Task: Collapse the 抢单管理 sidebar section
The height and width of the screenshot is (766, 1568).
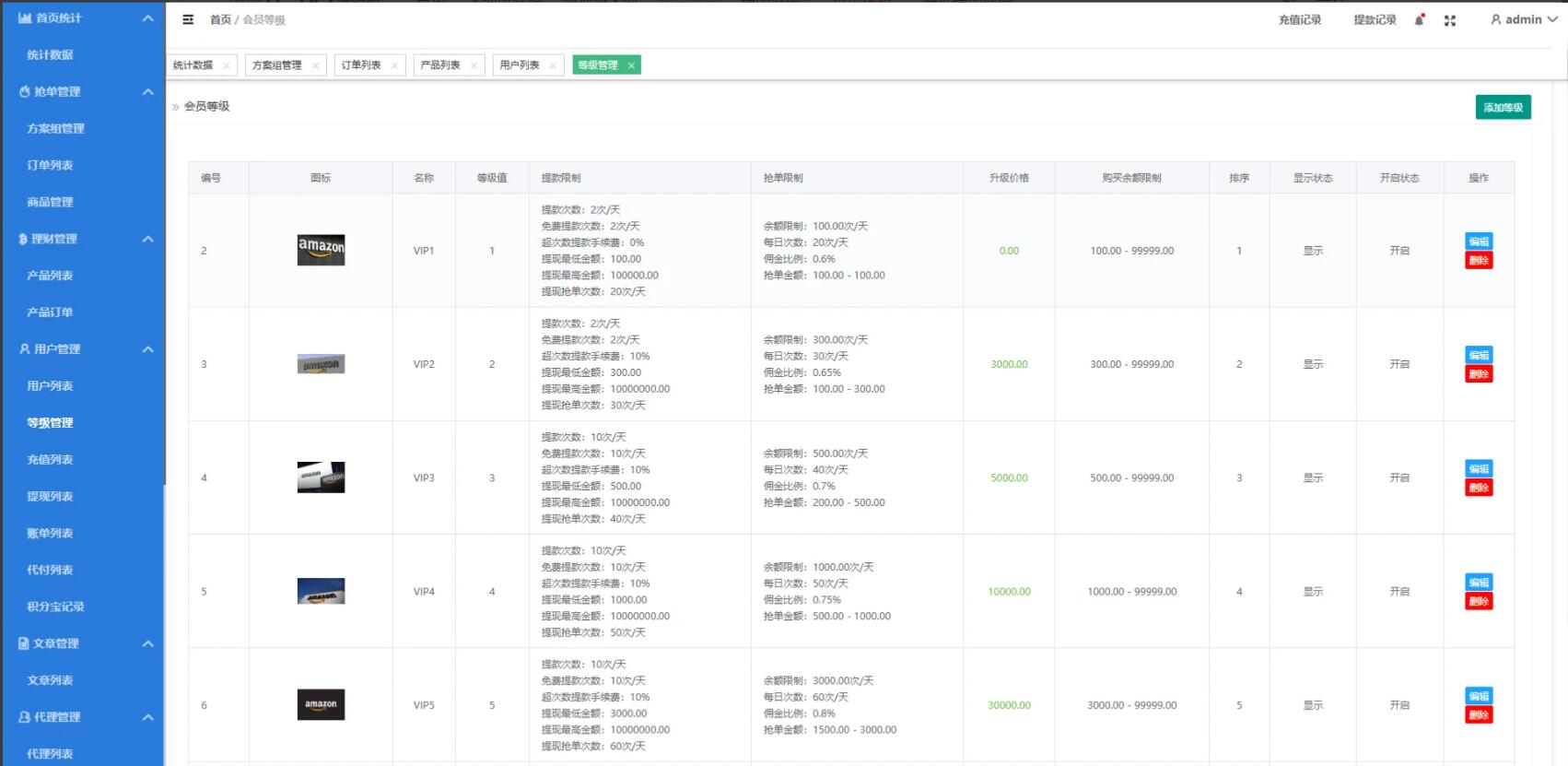Action: tap(147, 92)
